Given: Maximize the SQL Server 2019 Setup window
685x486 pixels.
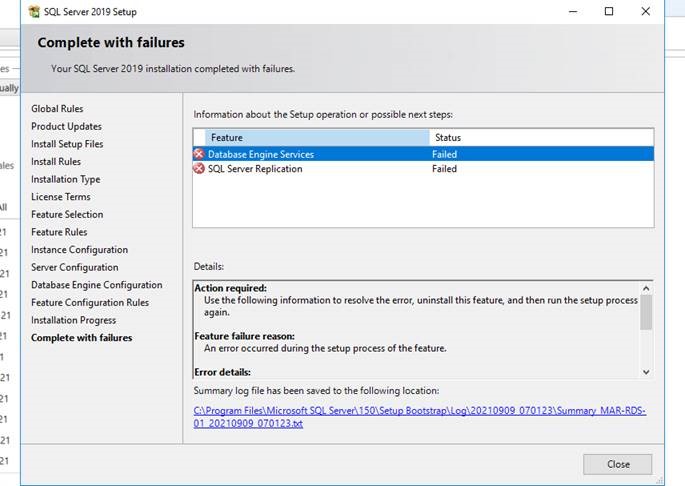Looking at the screenshot, I should point(609,12).
